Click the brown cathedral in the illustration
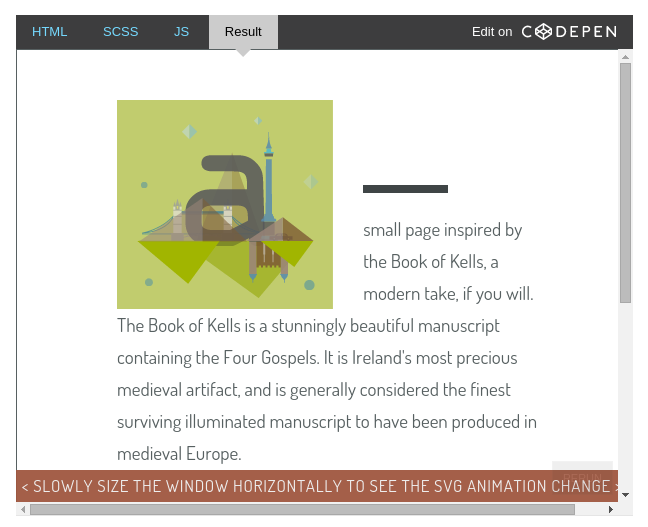Screen dimensions: 648x527 click(x=270, y=260)
